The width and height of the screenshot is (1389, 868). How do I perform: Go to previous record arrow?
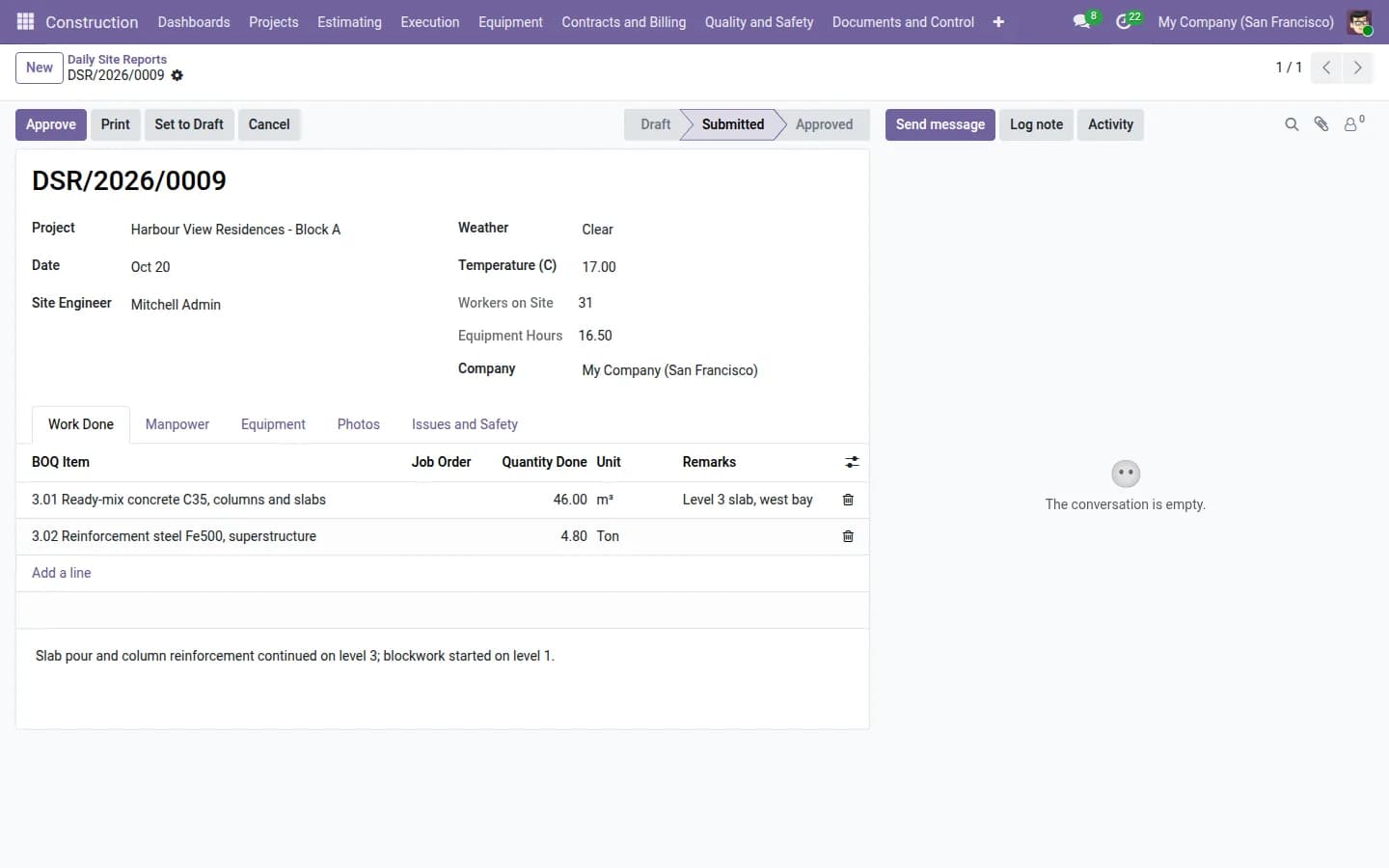(1326, 68)
